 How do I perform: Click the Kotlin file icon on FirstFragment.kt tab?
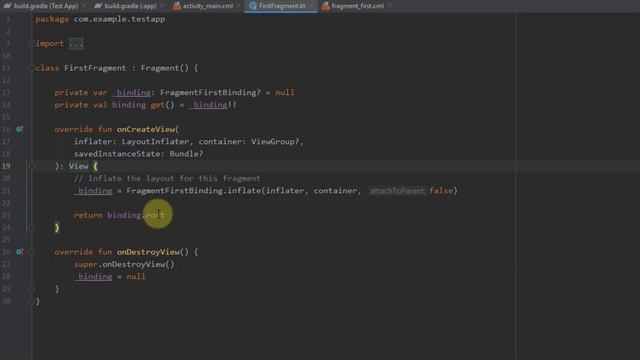253,6
